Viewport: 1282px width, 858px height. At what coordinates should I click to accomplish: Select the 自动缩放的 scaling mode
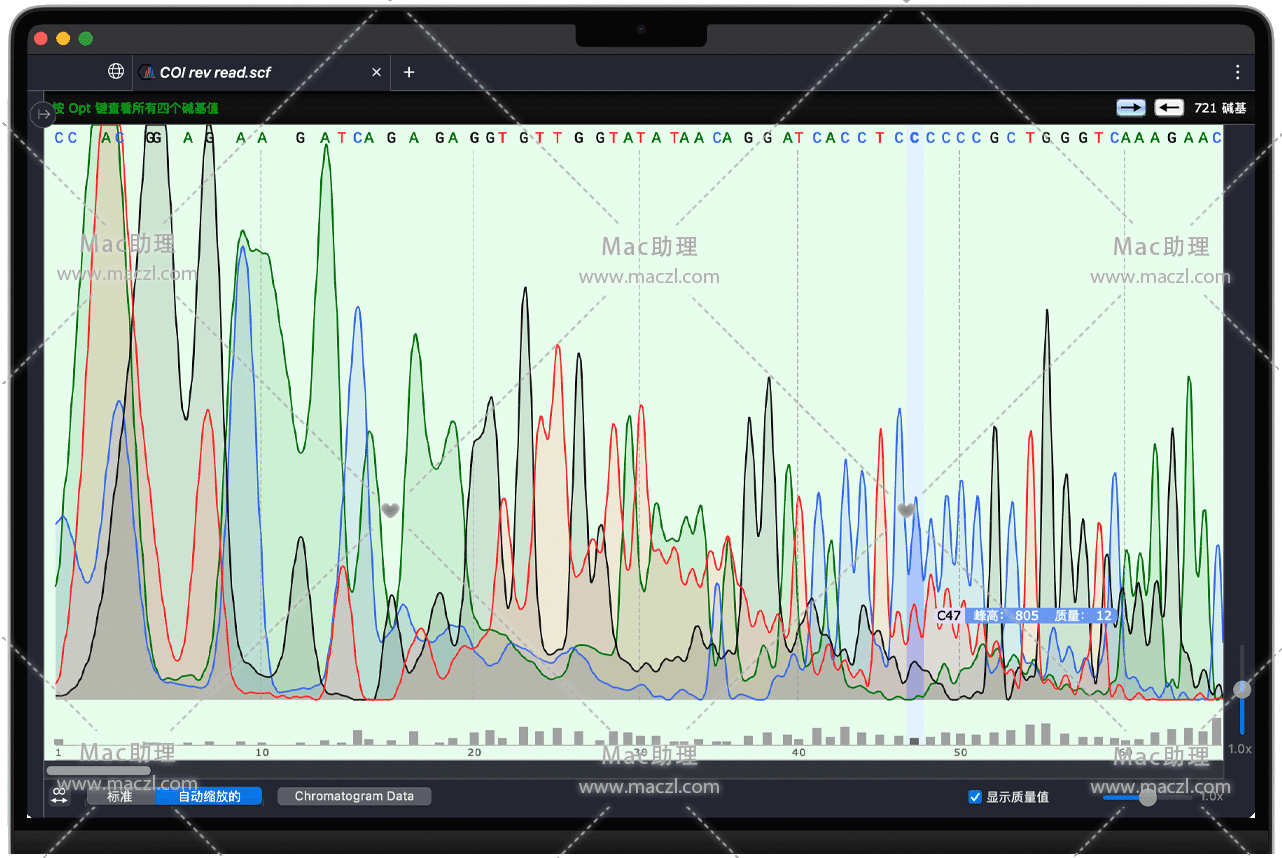(209, 796)
